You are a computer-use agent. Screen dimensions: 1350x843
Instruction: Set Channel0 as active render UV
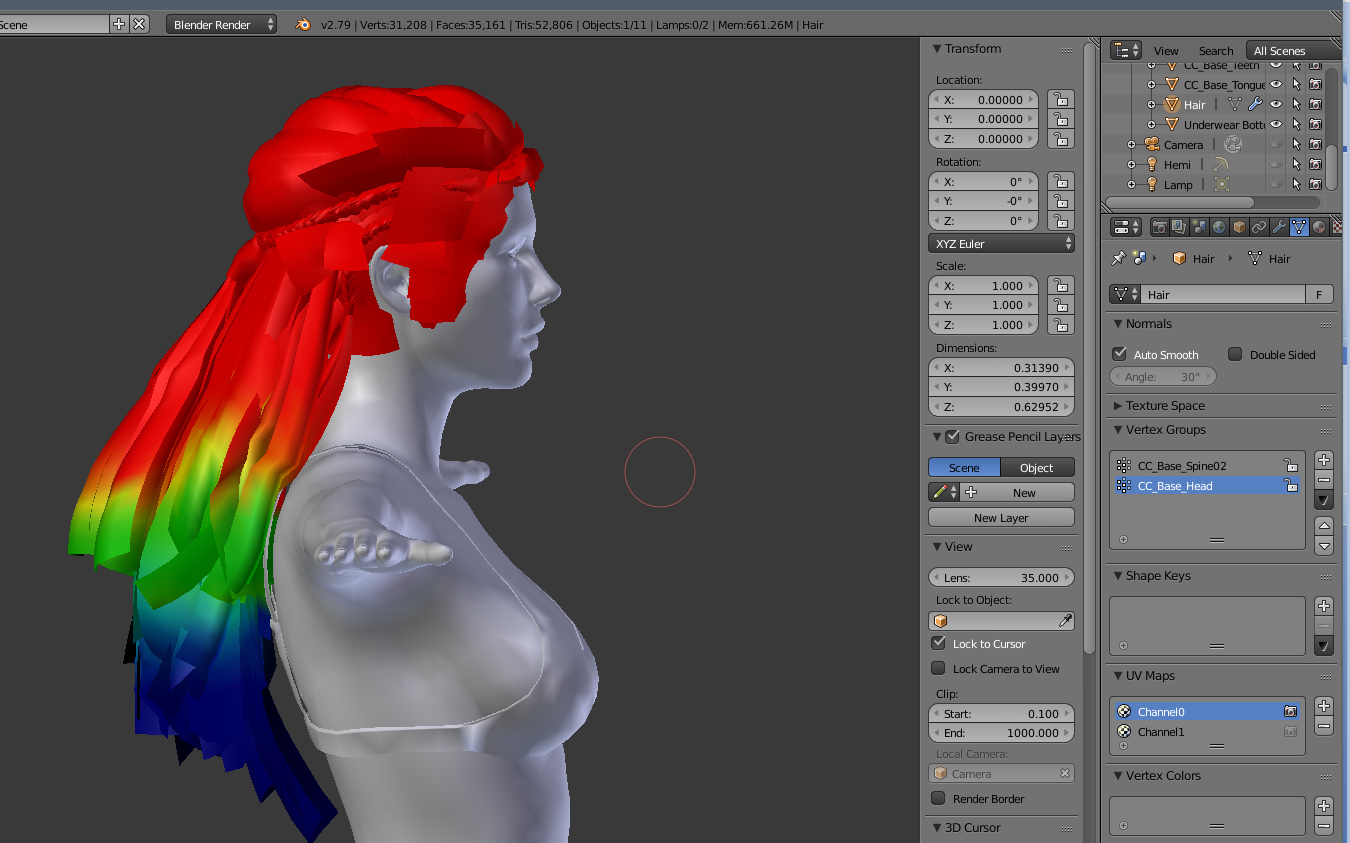[1291, 711]
